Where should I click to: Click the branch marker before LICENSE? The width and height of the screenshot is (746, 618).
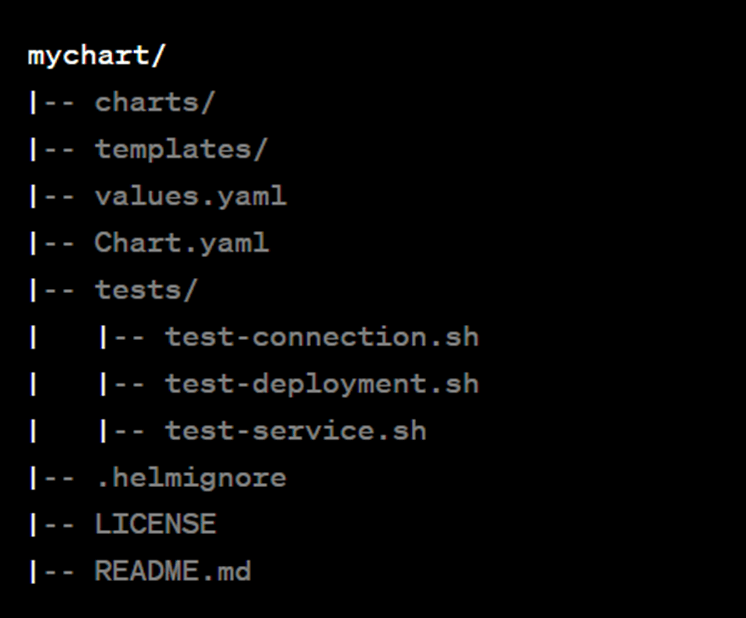(x=52, y=524)
